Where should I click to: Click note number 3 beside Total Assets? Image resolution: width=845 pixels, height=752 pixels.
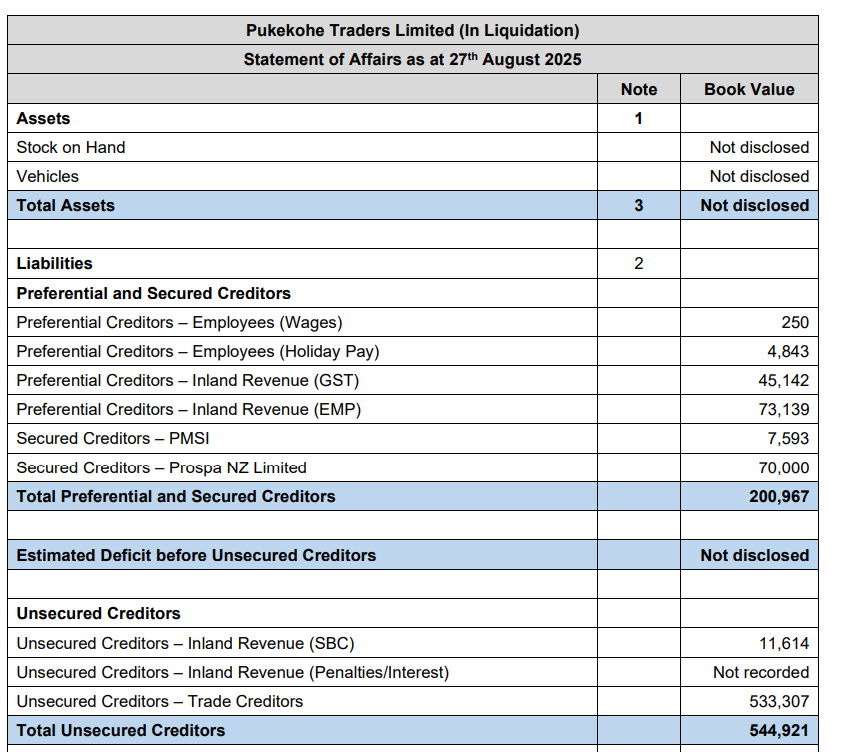coord(638,205)
